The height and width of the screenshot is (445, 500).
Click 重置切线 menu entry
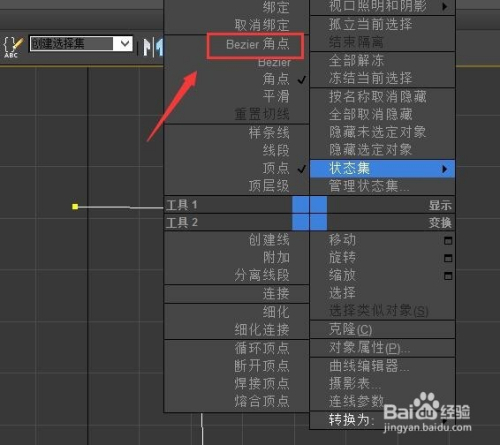(262, 114)
